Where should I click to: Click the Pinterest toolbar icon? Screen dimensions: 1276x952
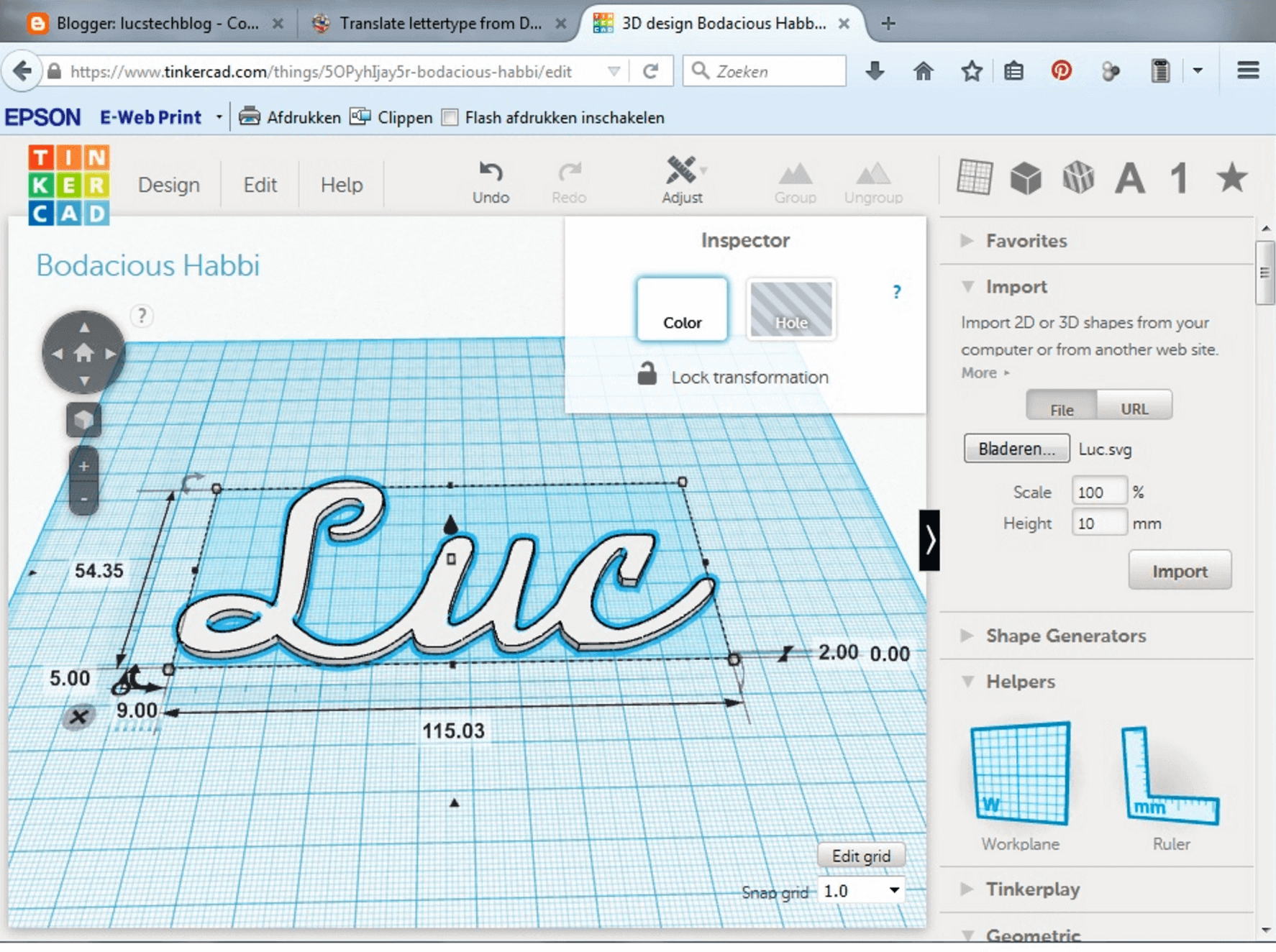pyautogui.click(x=1061, y=70)
